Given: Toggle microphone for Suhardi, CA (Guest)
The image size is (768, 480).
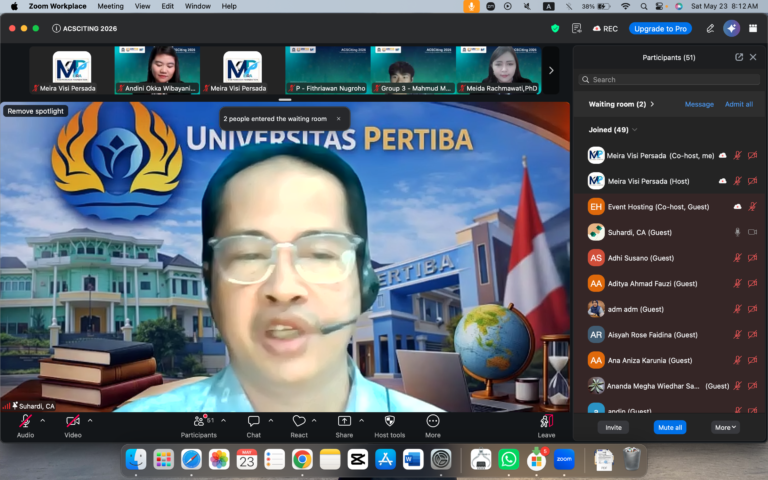Looking at the screenshot, I should 737,232.
